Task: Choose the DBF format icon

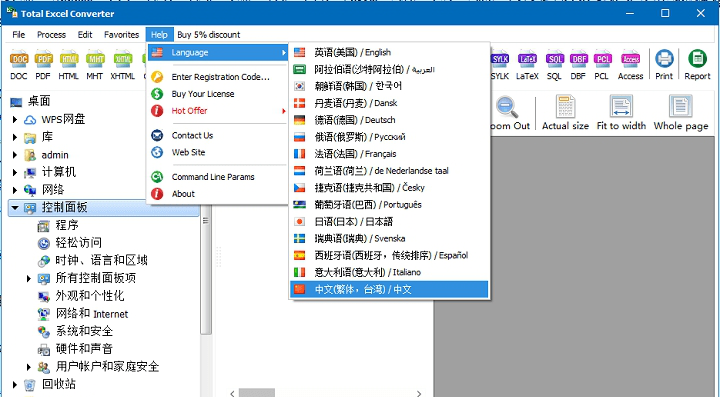Action: tap(579, 65)
